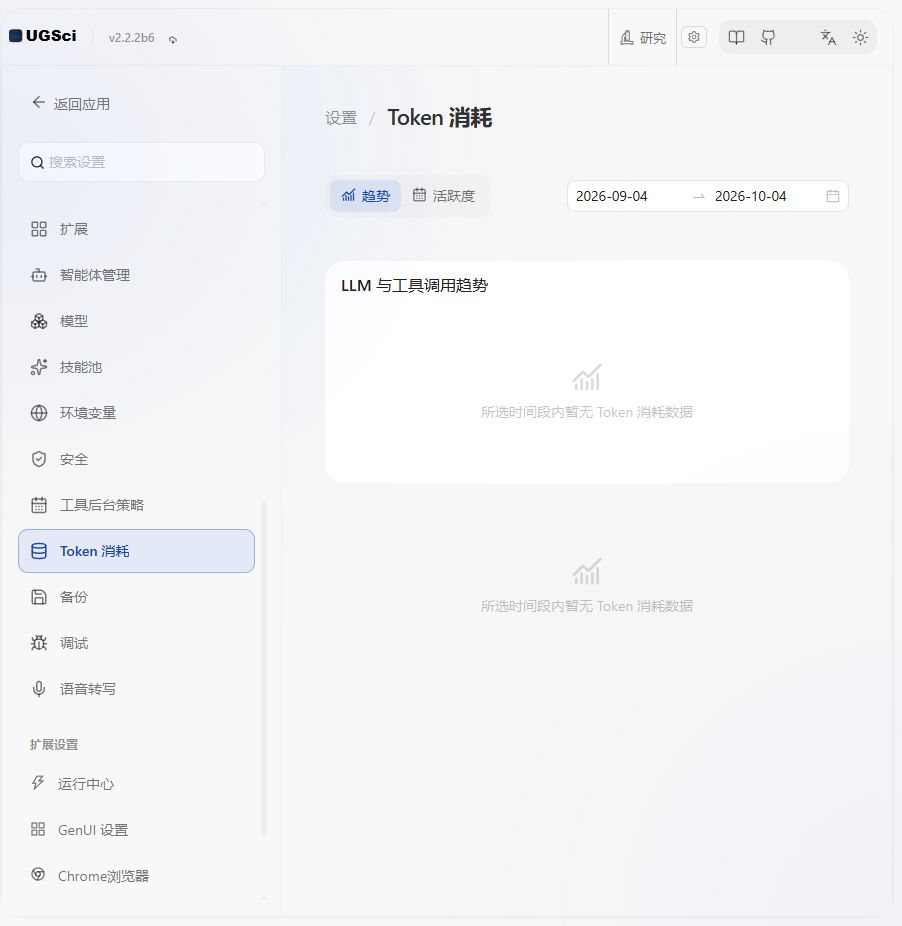
Task: Open the 备份 section
Action: (136, 597)
